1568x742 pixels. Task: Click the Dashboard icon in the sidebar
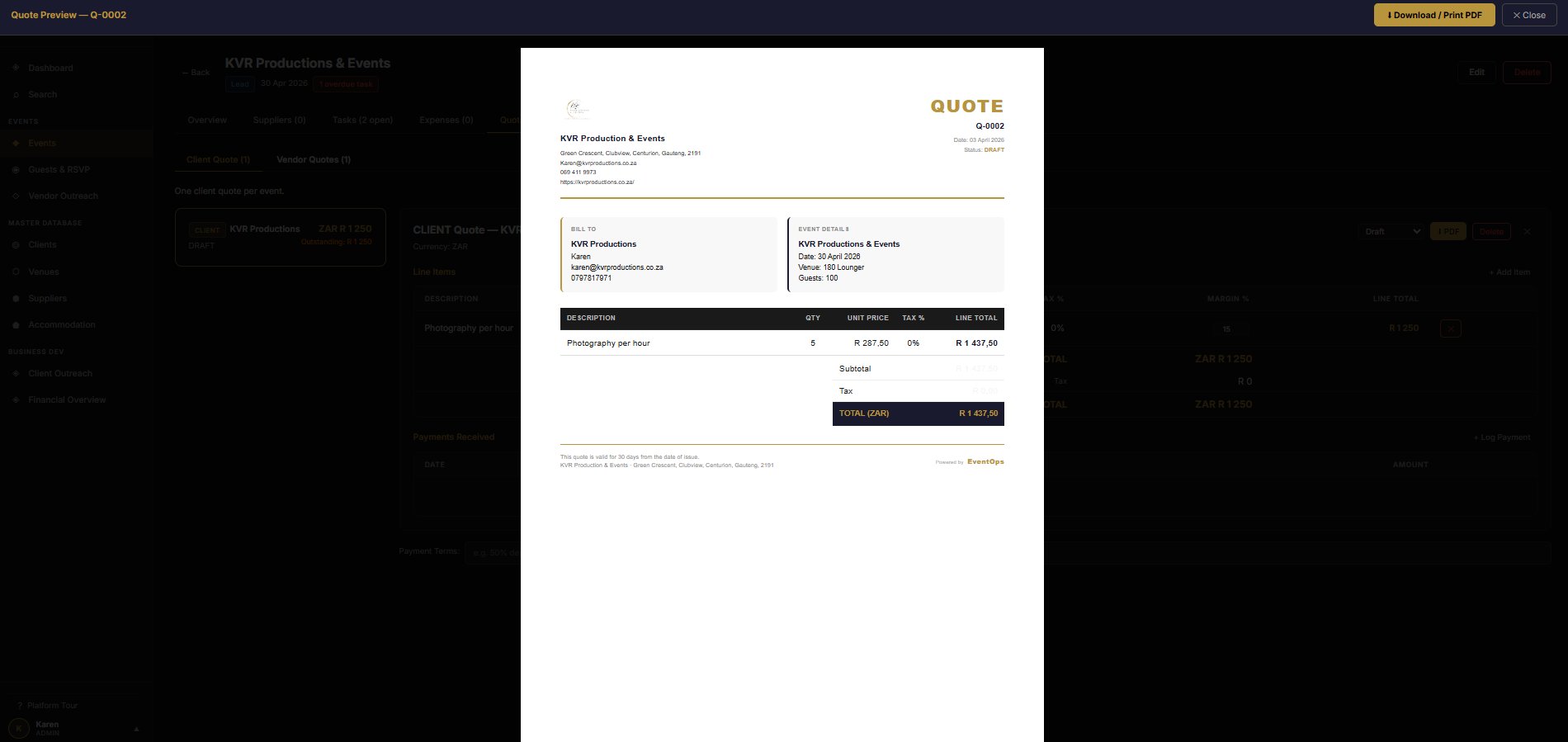coord(16,68)
